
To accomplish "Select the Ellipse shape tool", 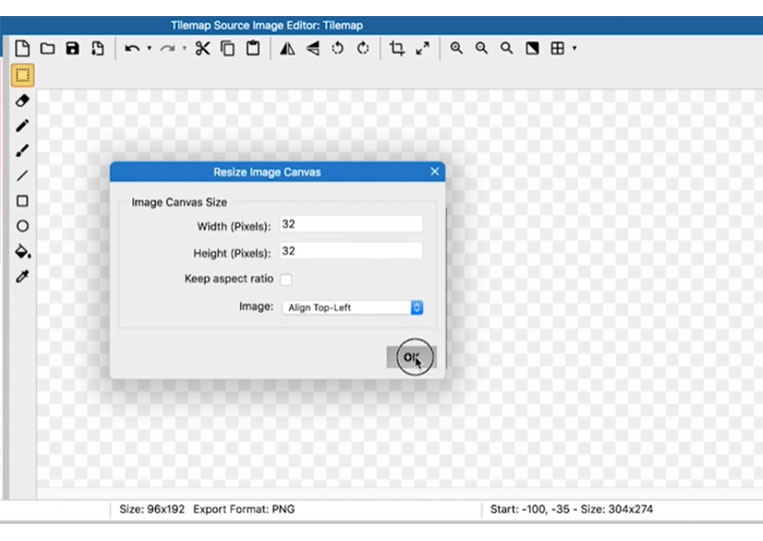I will tap(22, 226).
